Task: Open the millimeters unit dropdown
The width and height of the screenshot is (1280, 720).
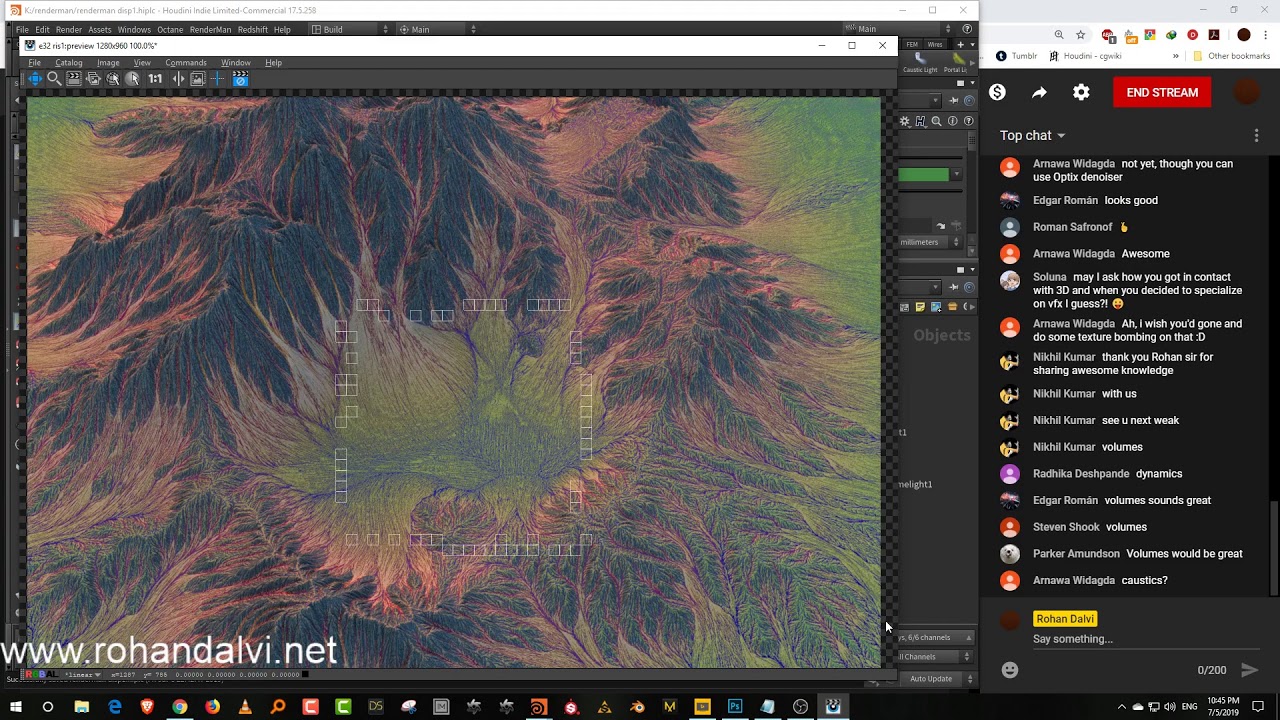Action: [x=929, y=242]
